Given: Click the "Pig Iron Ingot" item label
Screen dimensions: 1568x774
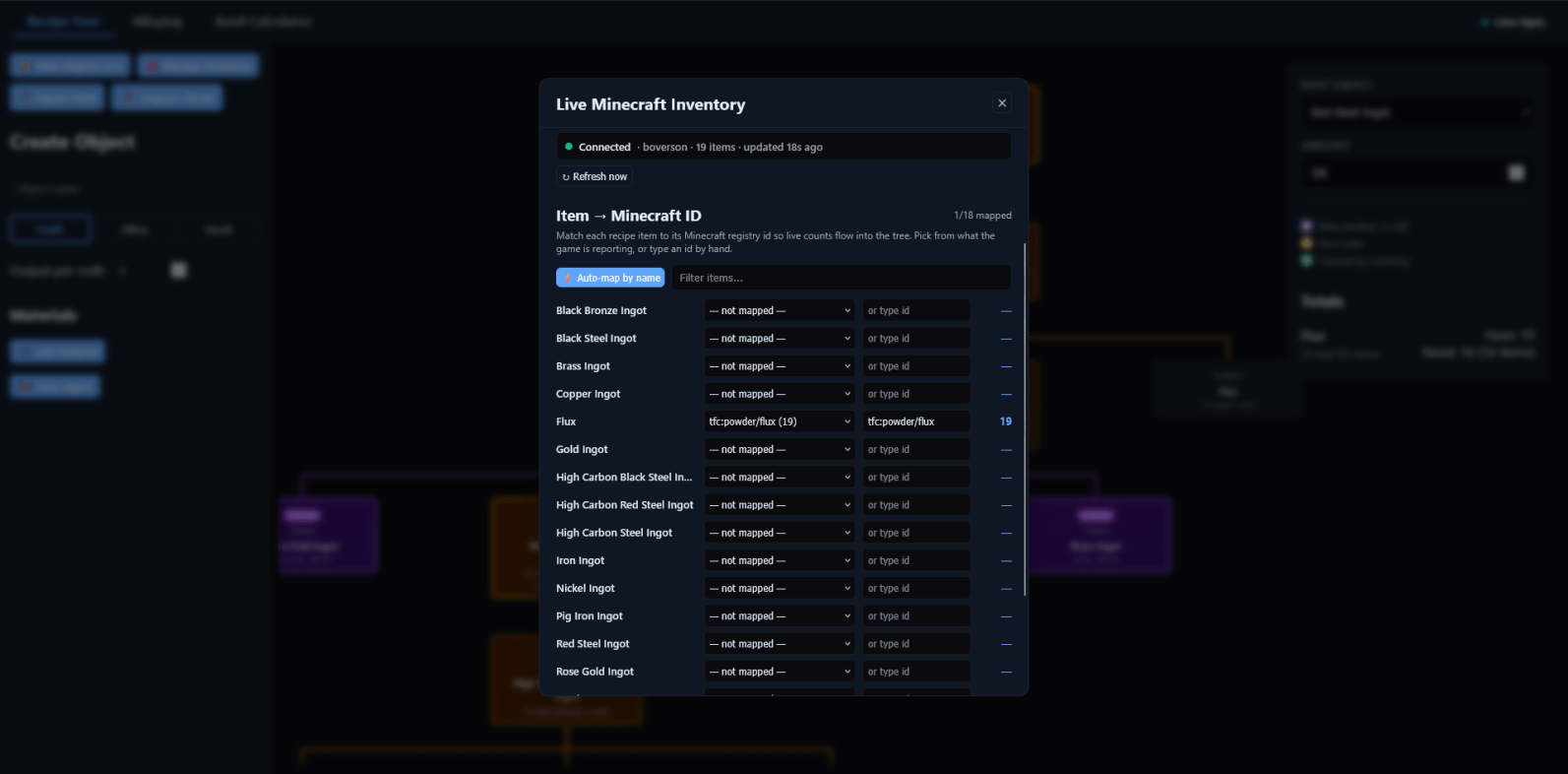Looking at the screenshot, I should pos(590,616).
